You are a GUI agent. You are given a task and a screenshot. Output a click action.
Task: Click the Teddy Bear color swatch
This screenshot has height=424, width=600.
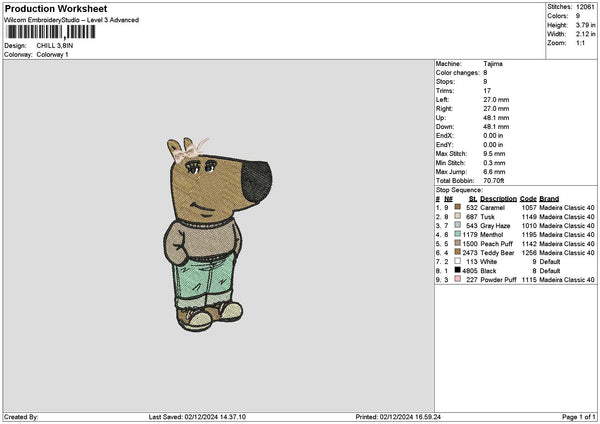pyautogui.click(x=457, y=252)
